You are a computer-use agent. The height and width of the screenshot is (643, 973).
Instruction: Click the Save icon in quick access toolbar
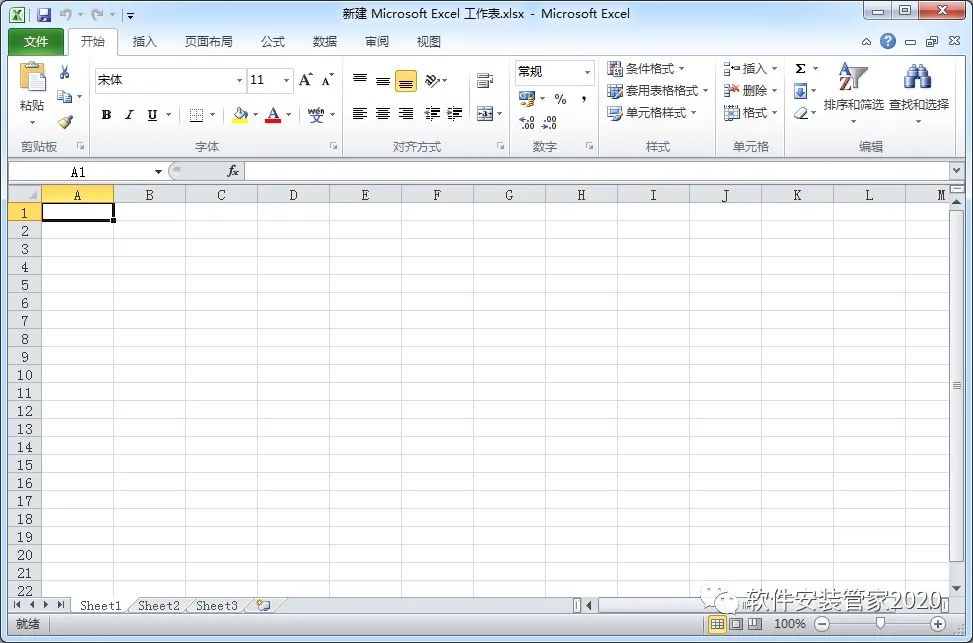[x=44, y=15]
